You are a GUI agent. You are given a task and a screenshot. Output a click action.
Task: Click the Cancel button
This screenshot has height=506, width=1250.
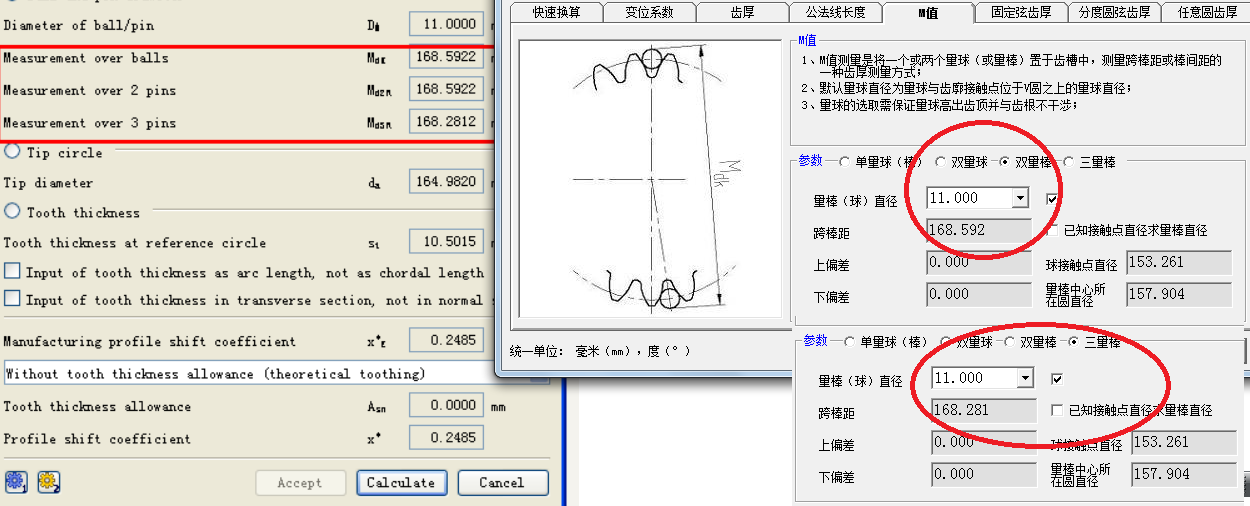pos(502,482)
